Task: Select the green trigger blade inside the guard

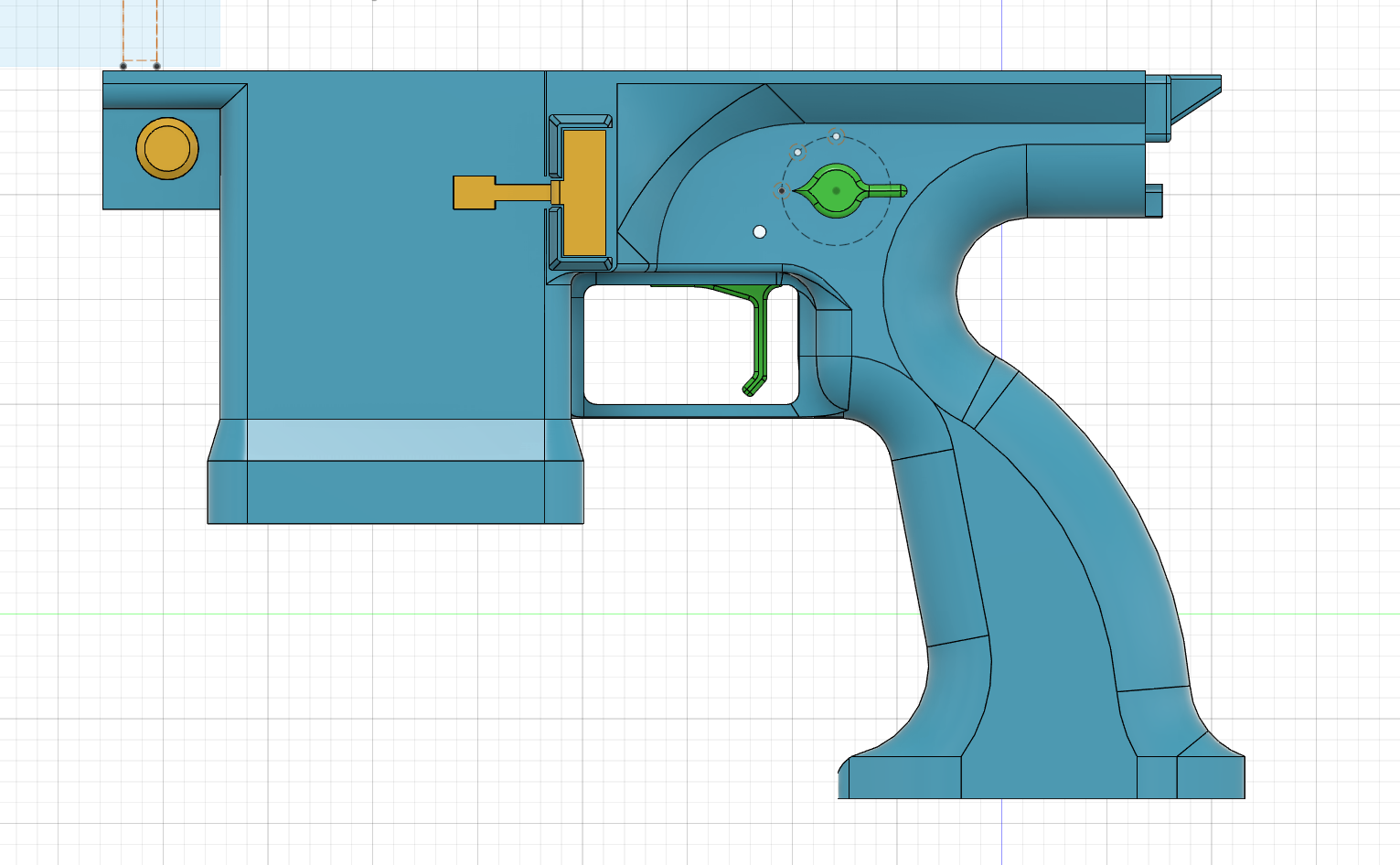Action: tap(760, 338)
